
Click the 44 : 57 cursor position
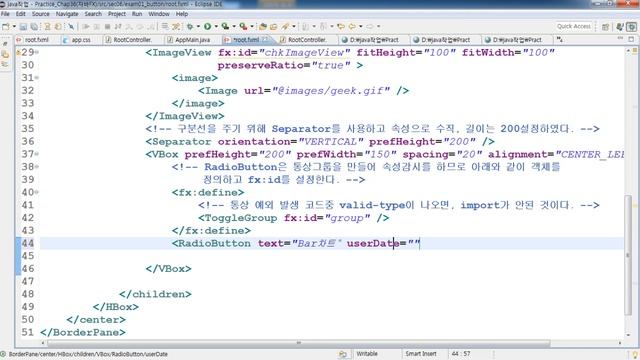461,354
